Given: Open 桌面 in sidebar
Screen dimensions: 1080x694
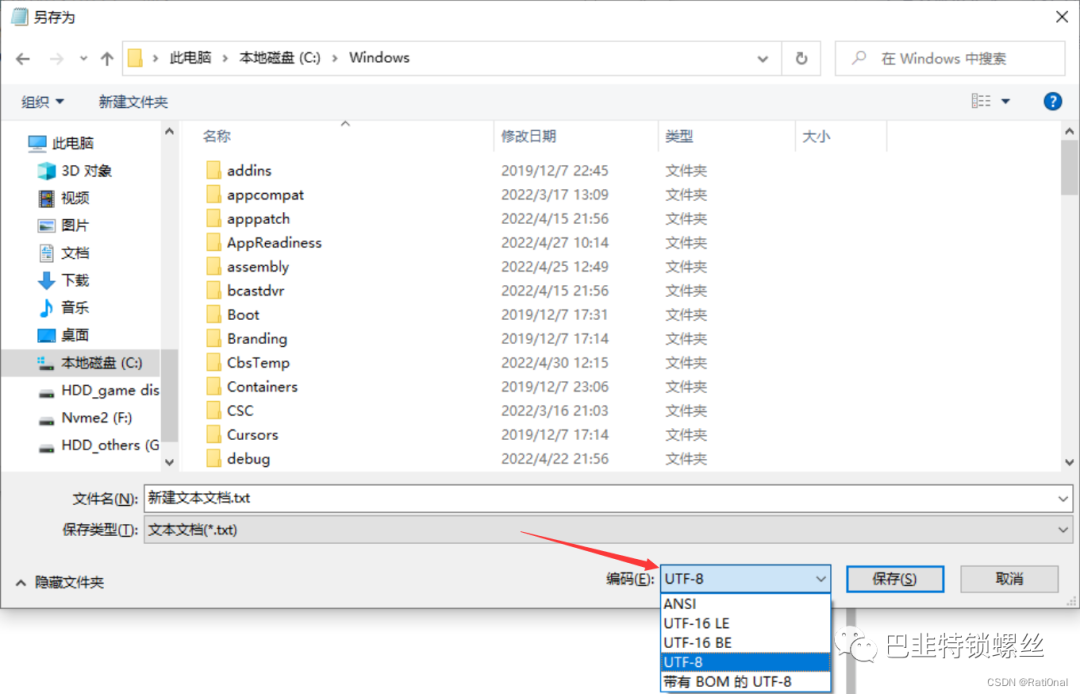Looking at the screenshot, I should [x=64, y=335].
